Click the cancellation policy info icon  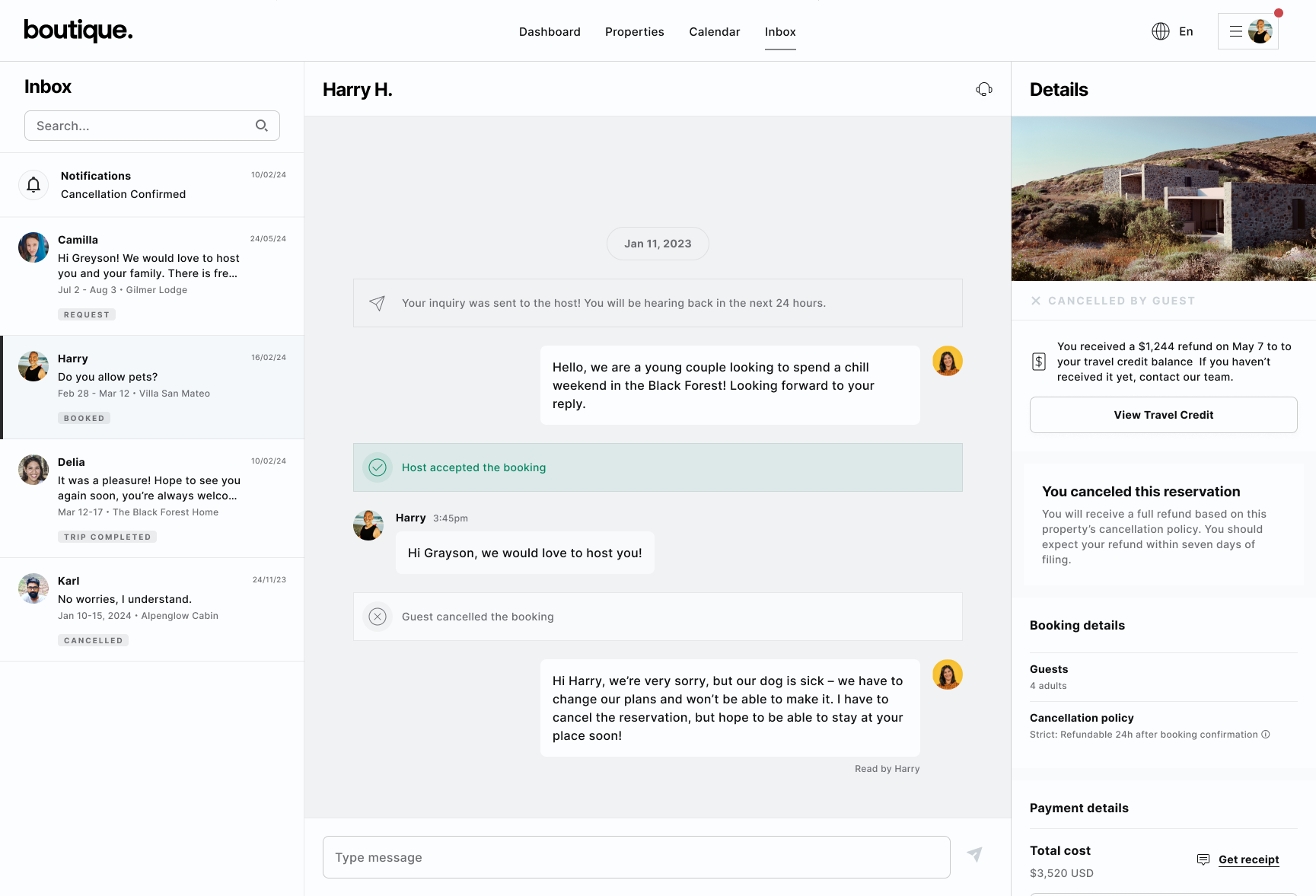tap(1266, 735)
